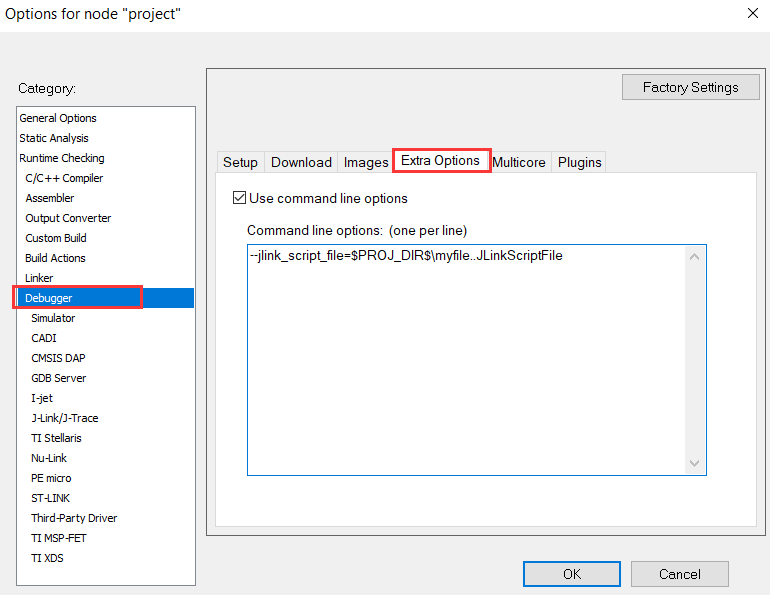
Task: Confirm with the OK button
Action: point(572,574)
